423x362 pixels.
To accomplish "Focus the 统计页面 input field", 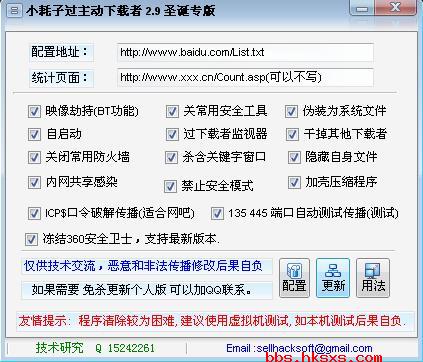I will pos(245,77).
